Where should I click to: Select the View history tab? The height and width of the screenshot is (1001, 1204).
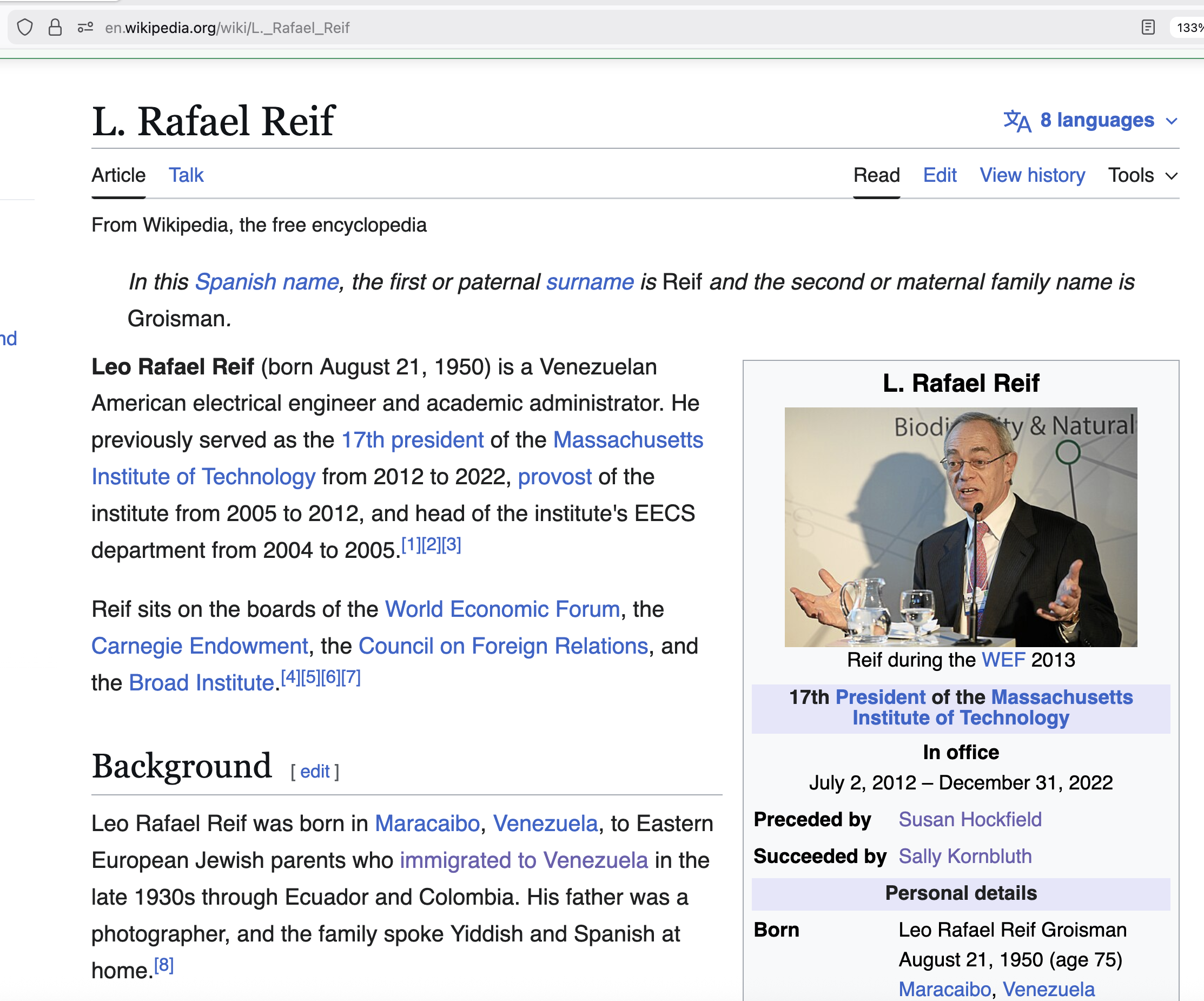pyautogui.click(x=1032, y=175)
